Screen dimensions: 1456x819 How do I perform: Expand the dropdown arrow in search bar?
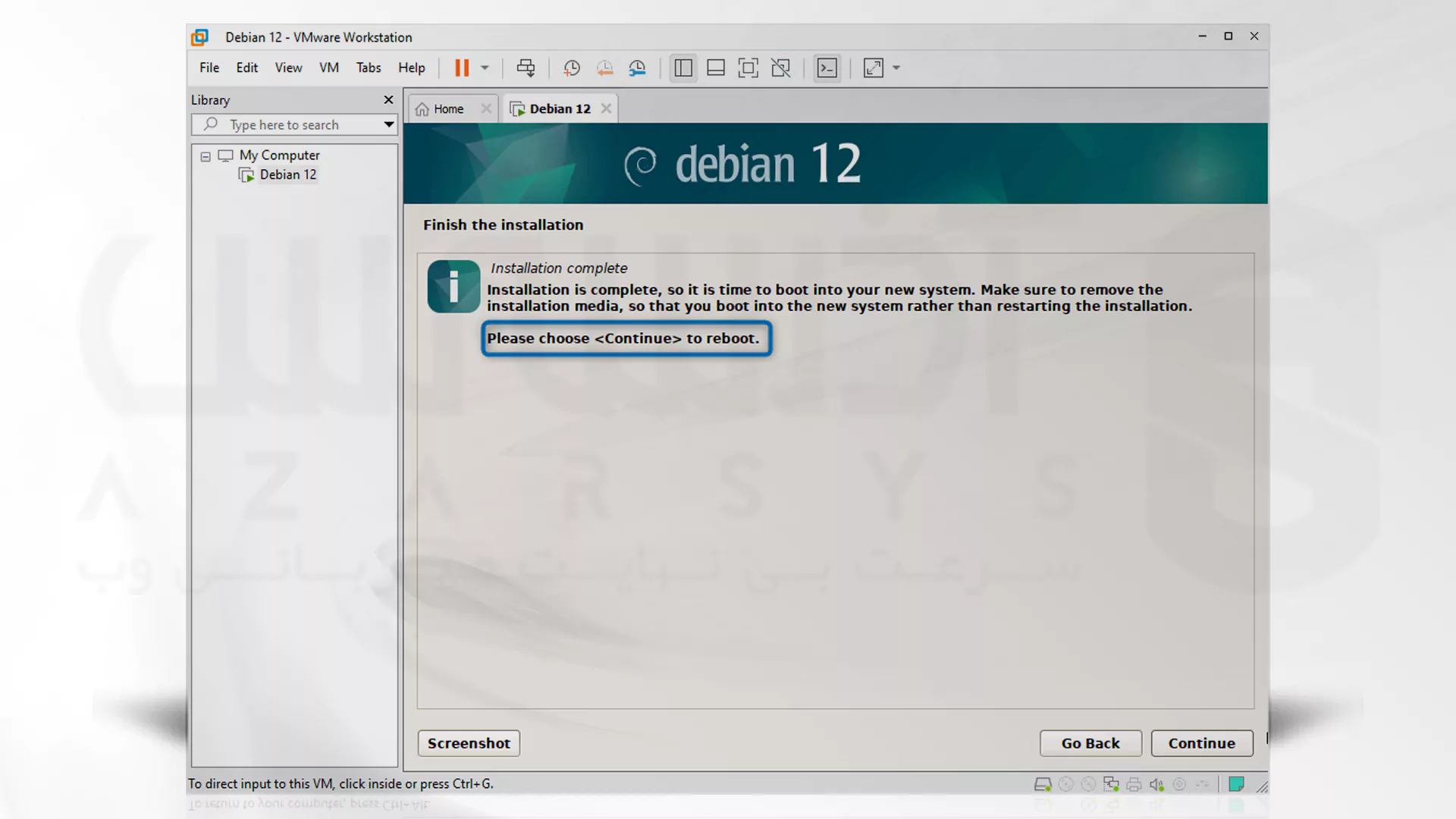click(389, 124)
